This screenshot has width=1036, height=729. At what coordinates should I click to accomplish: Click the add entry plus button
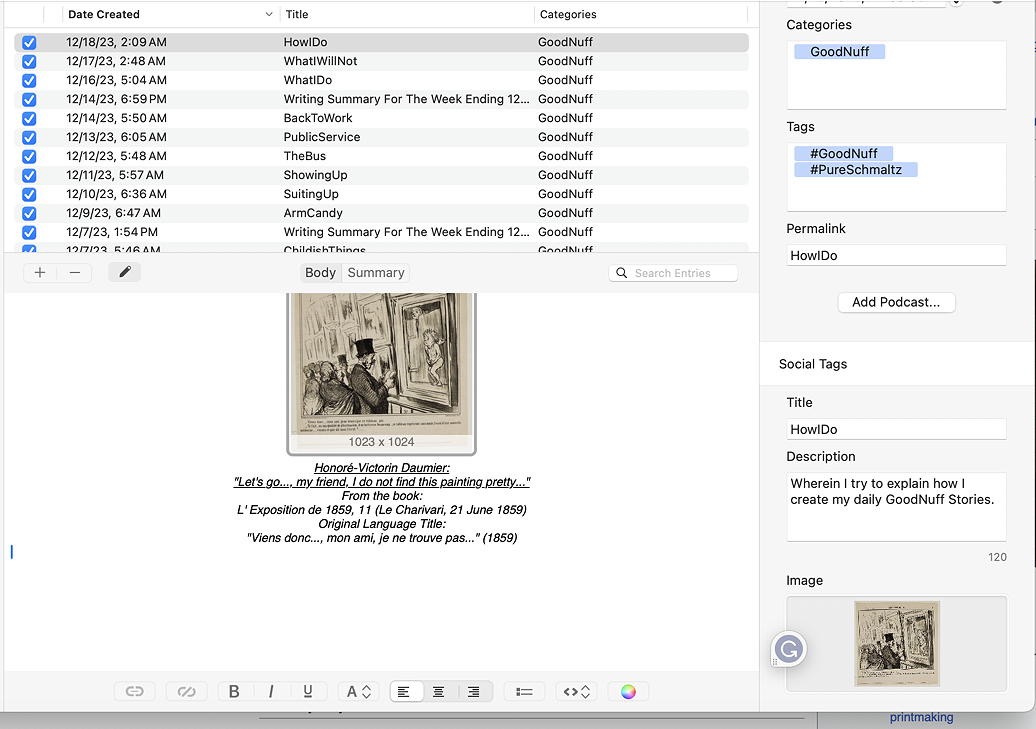pyautogui.click(x=40, y=272)
